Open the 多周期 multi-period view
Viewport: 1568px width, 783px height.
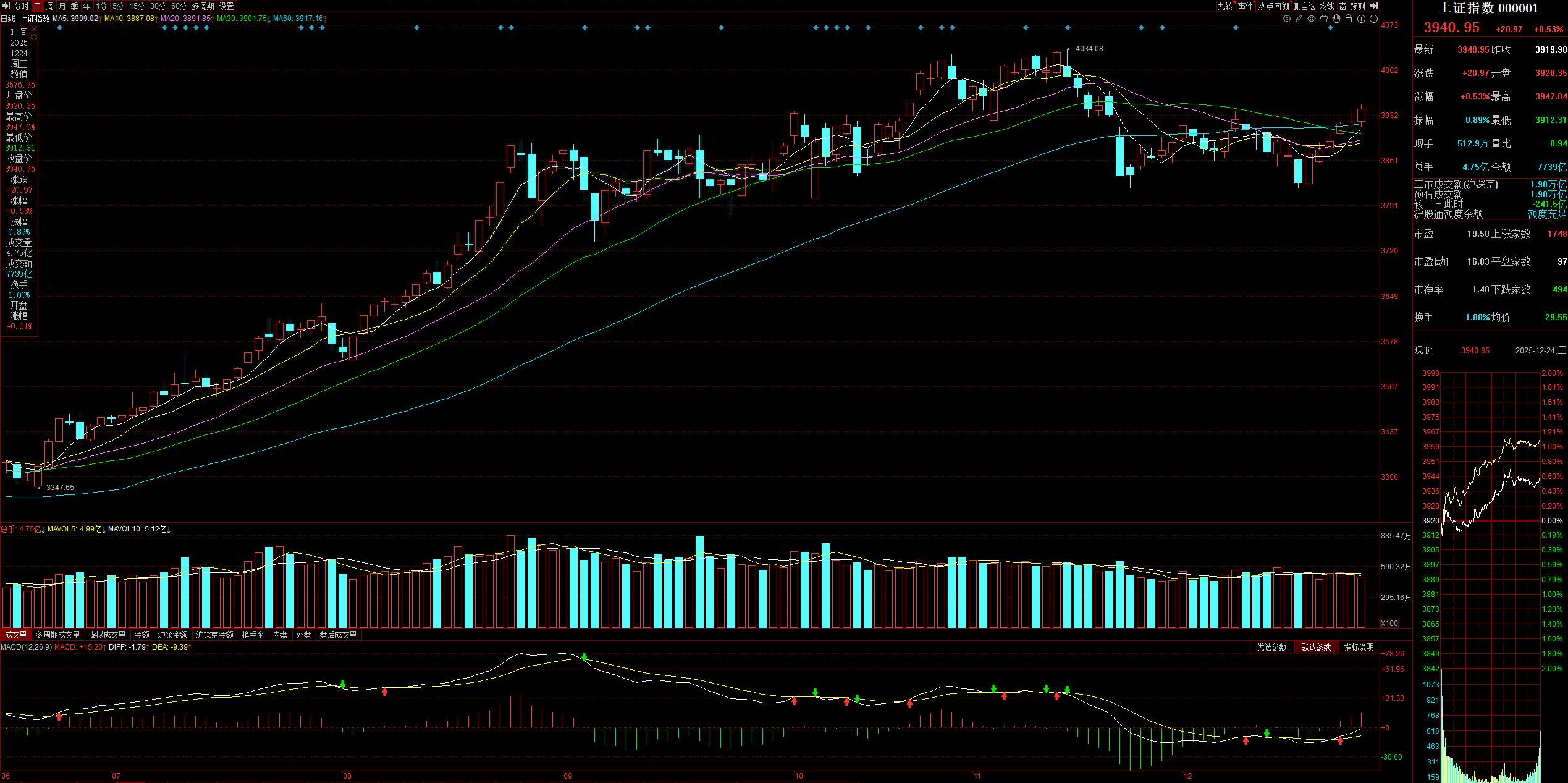[x=202, y=6]
